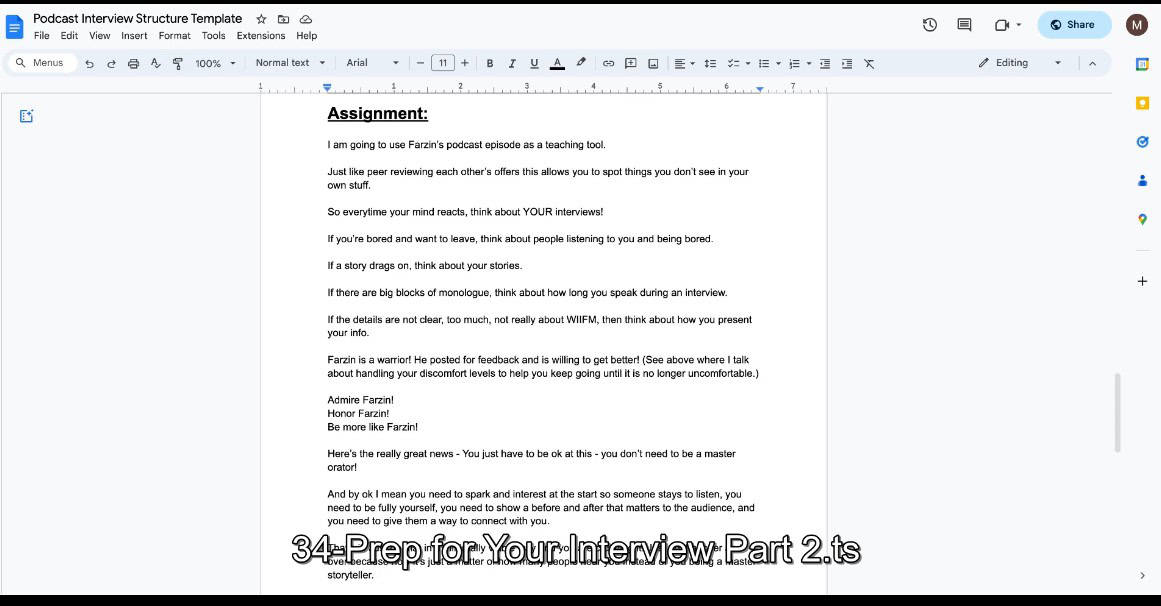Open the Zoom level dropdown
This screenshot has width=1161, height=606.
213,62
